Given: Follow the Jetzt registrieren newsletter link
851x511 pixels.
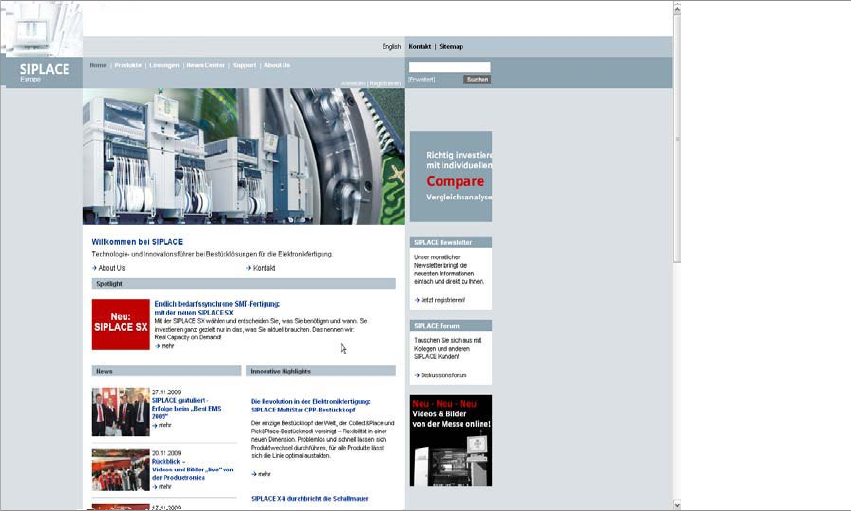Looking at the screenshot, I should coord(440,300).
